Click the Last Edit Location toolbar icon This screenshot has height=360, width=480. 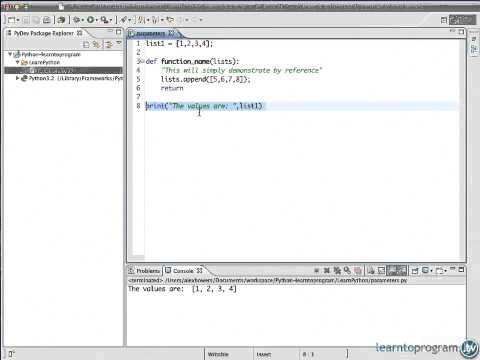tap(170, 20)
